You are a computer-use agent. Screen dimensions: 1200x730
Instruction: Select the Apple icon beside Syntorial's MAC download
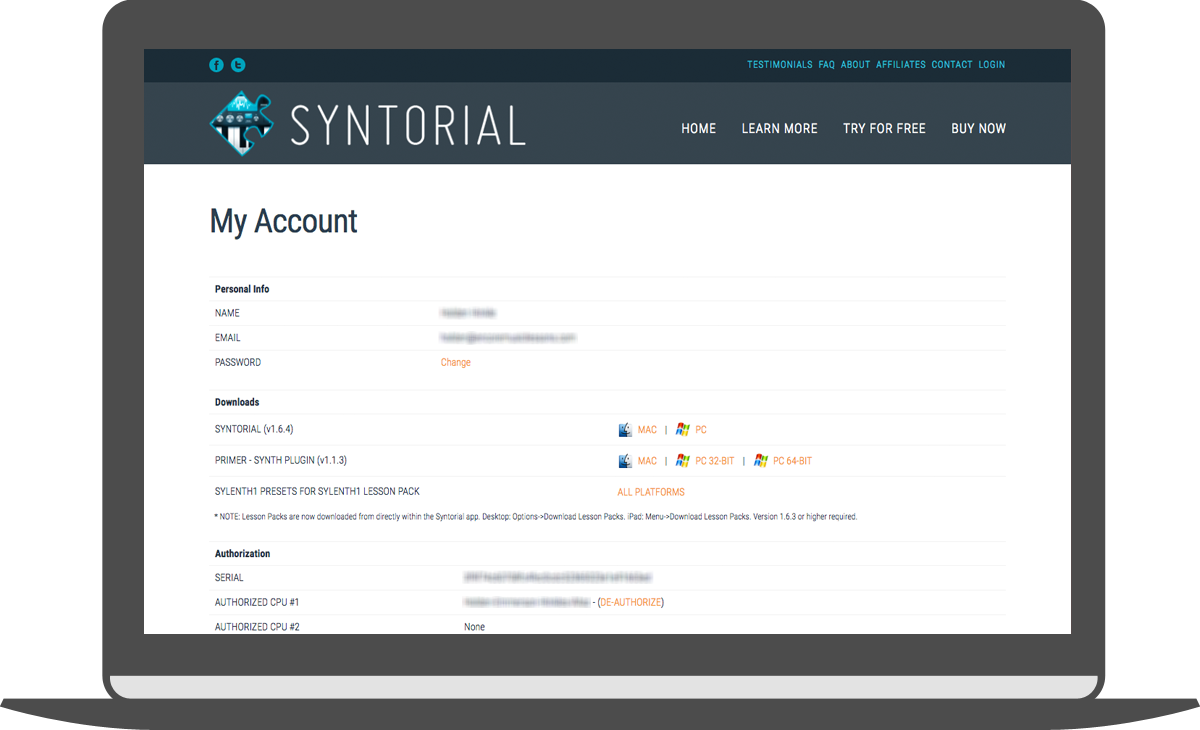(x=625, y=429)
